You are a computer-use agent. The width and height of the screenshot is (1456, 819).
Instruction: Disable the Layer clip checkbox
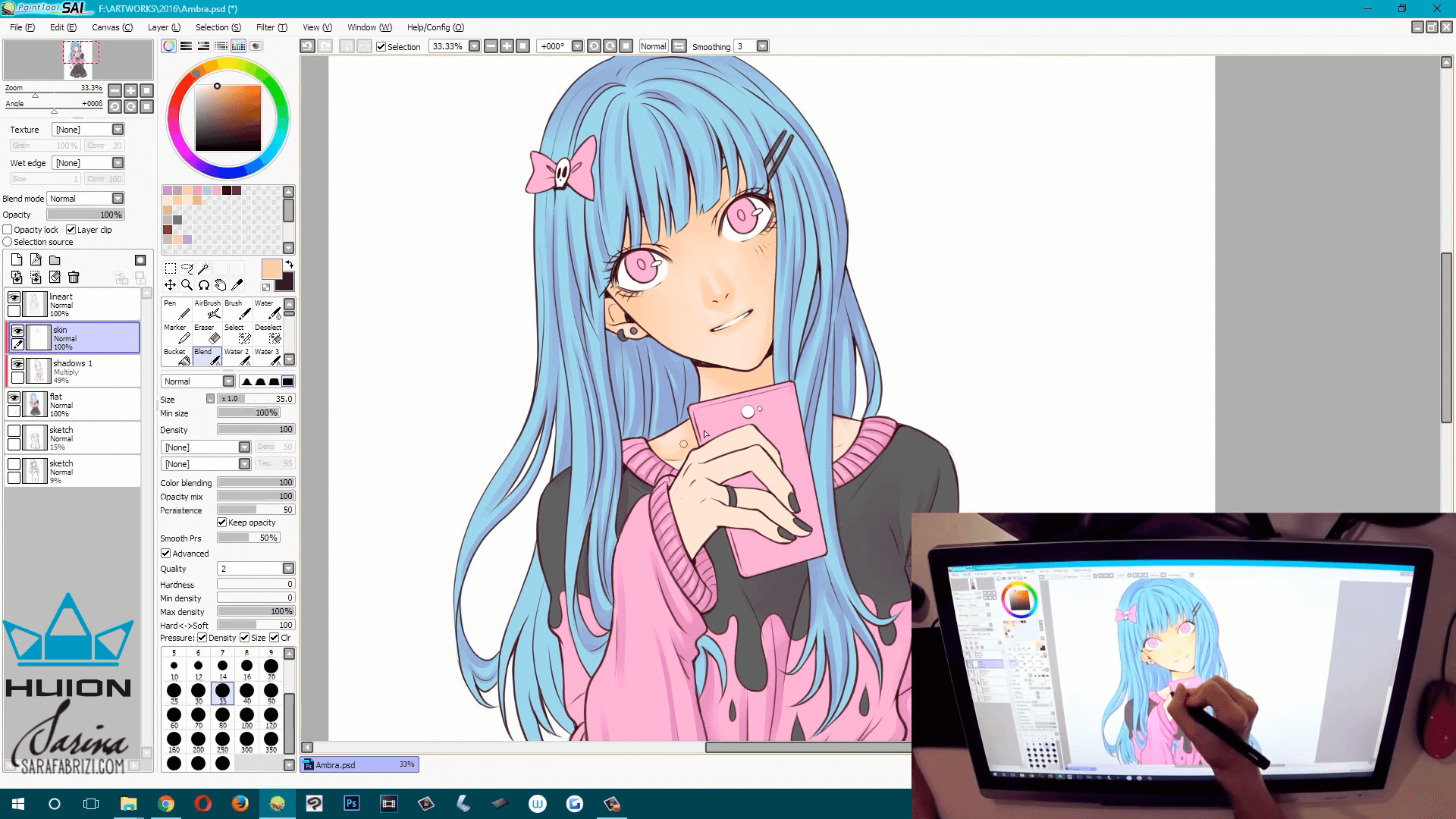point(71,230)
